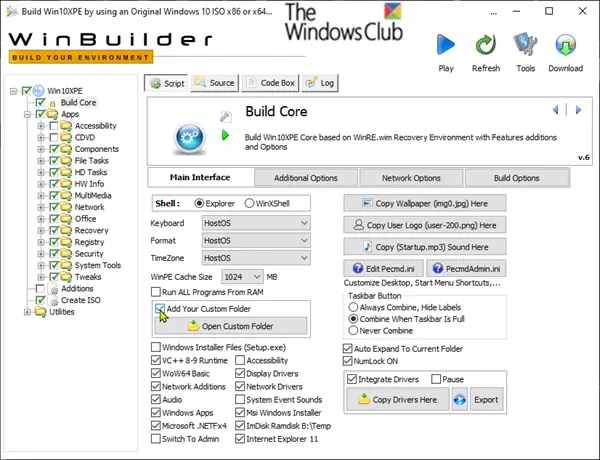Expand the Utilities tree node

coord(27,312)
